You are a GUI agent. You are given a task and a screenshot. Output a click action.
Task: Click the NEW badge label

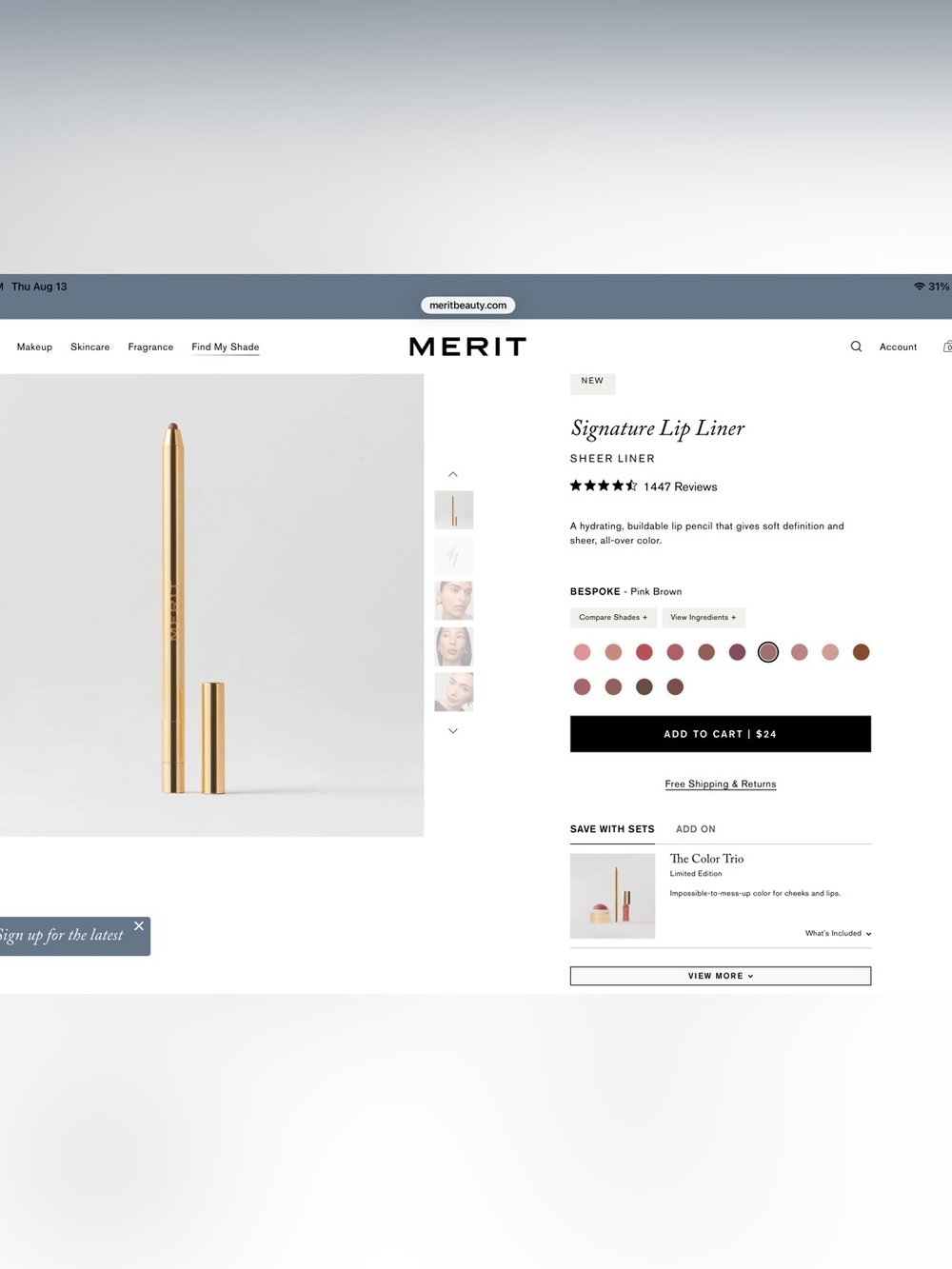[592, 381]
